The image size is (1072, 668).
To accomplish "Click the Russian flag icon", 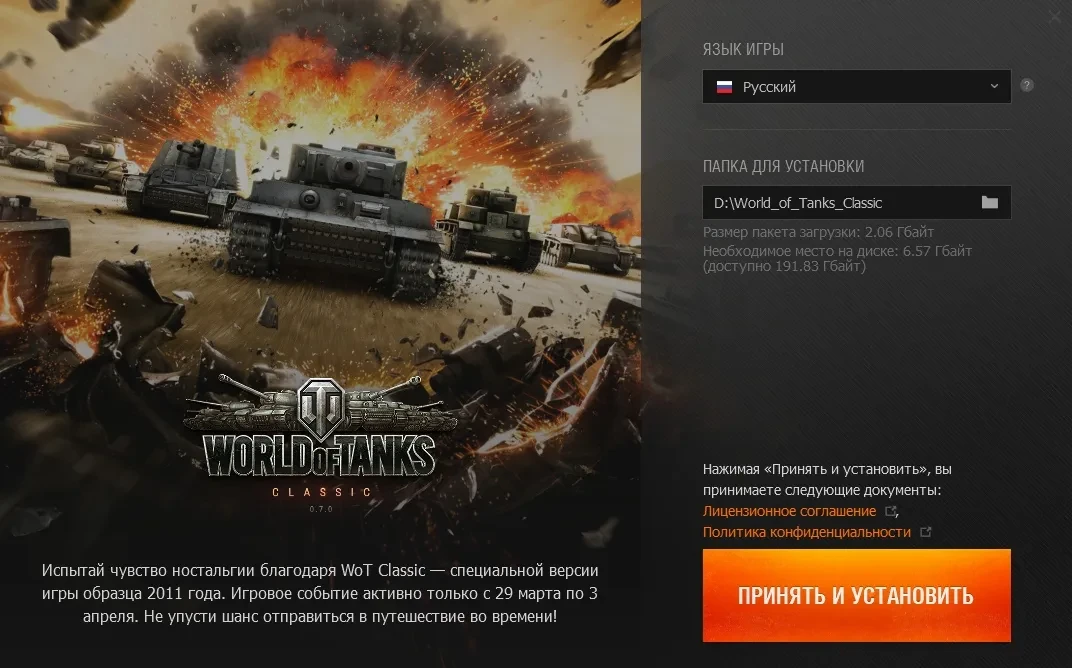I will click(x=724, y=87).
